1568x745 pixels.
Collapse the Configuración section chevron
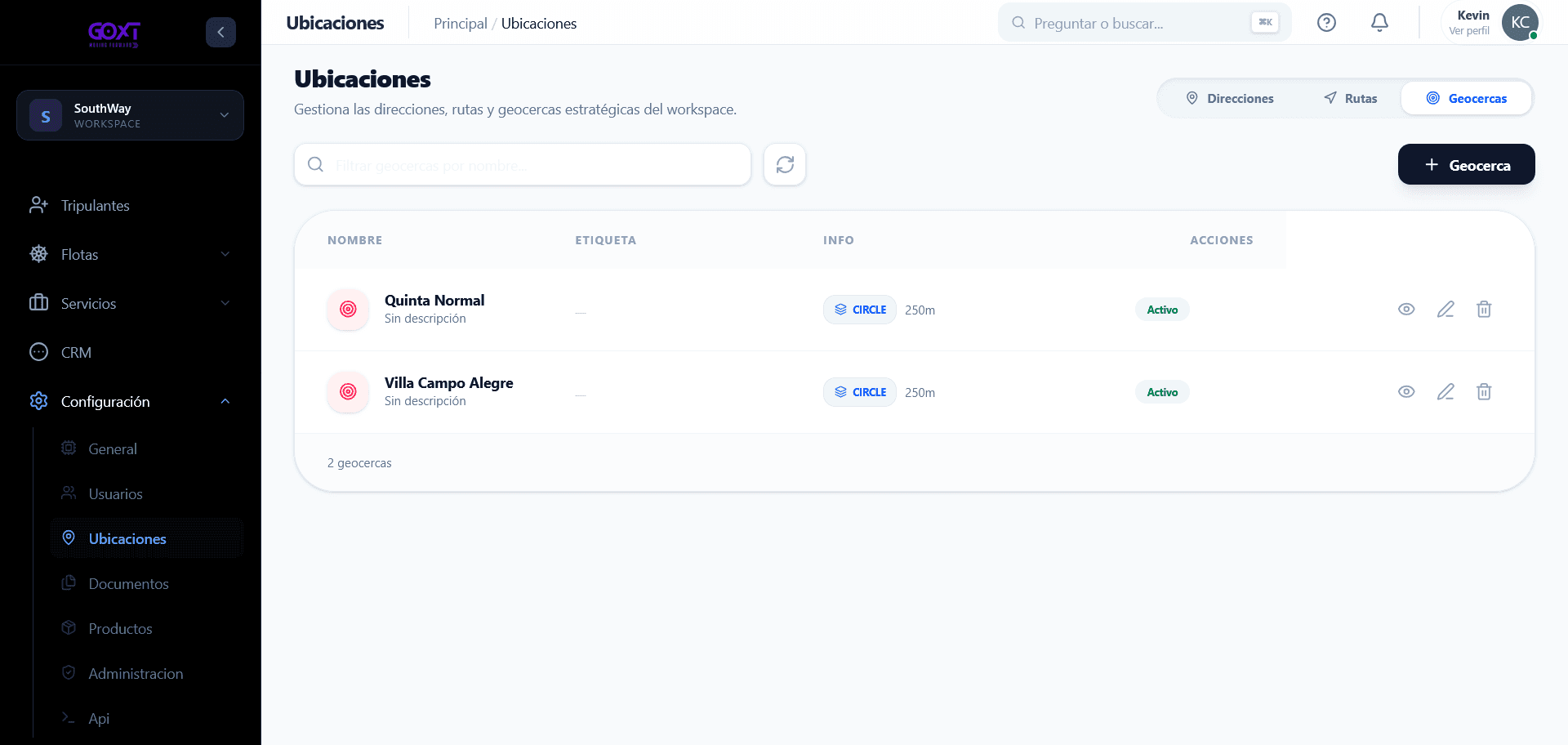[x=225, y=401]
